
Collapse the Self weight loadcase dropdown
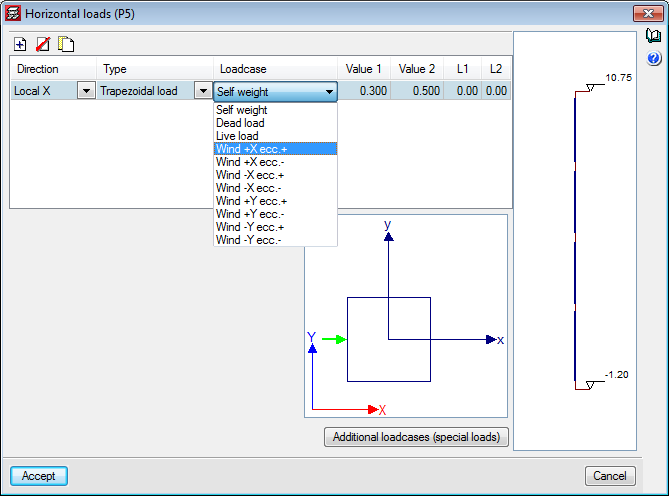coord(329,92)
